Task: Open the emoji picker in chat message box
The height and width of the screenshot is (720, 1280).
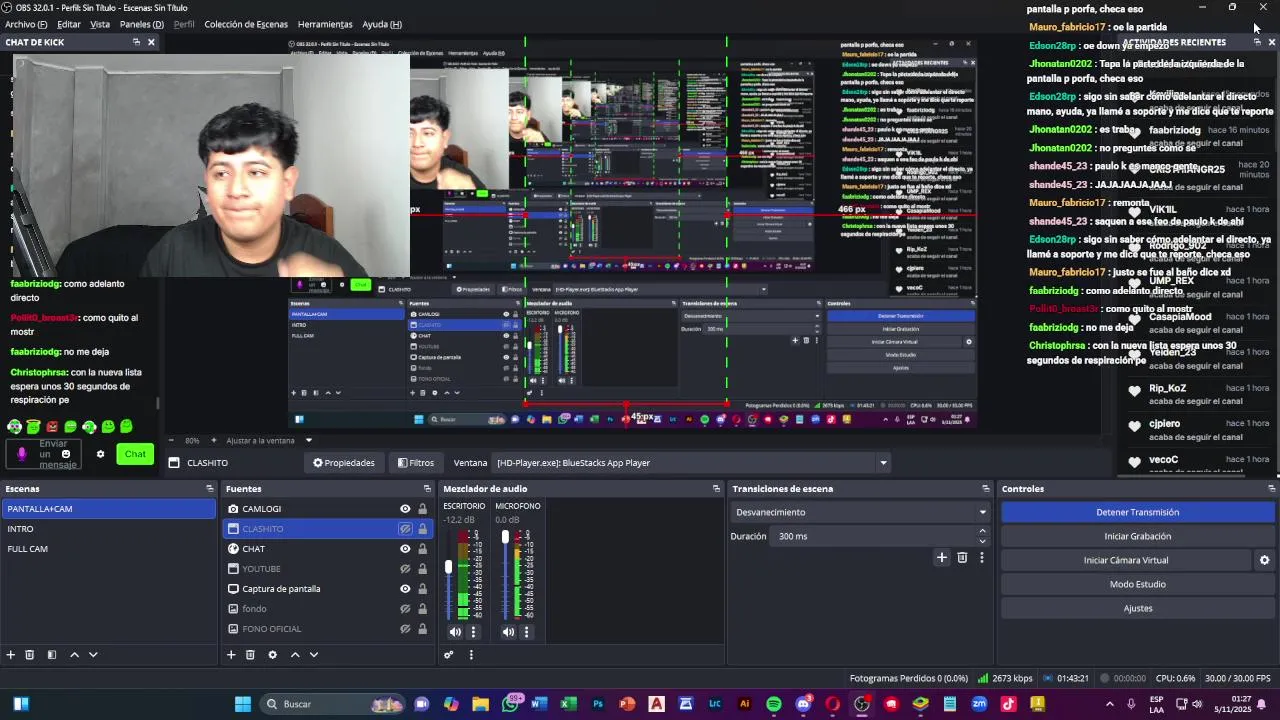Action: [x=66, y=454]
